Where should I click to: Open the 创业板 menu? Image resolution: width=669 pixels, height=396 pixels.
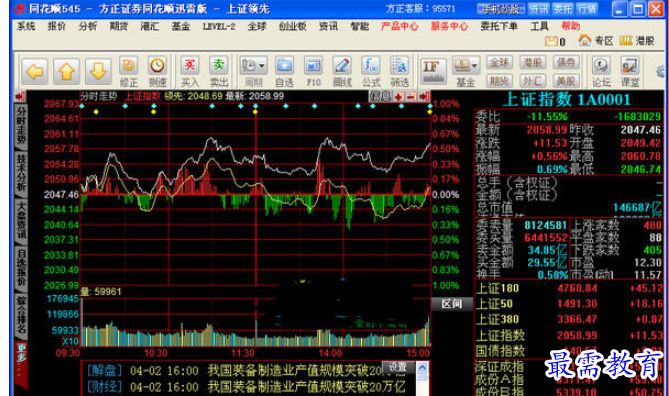coord(292,26)
